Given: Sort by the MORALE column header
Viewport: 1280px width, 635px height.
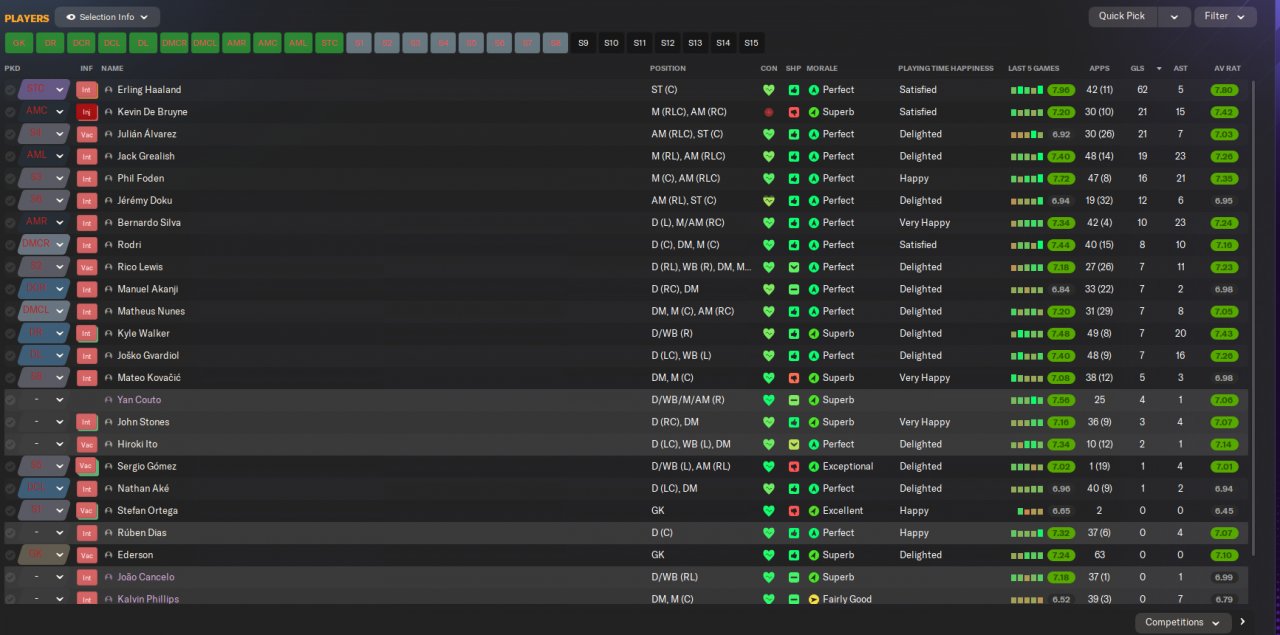Looking at the screenshot, I should point(822,68).
